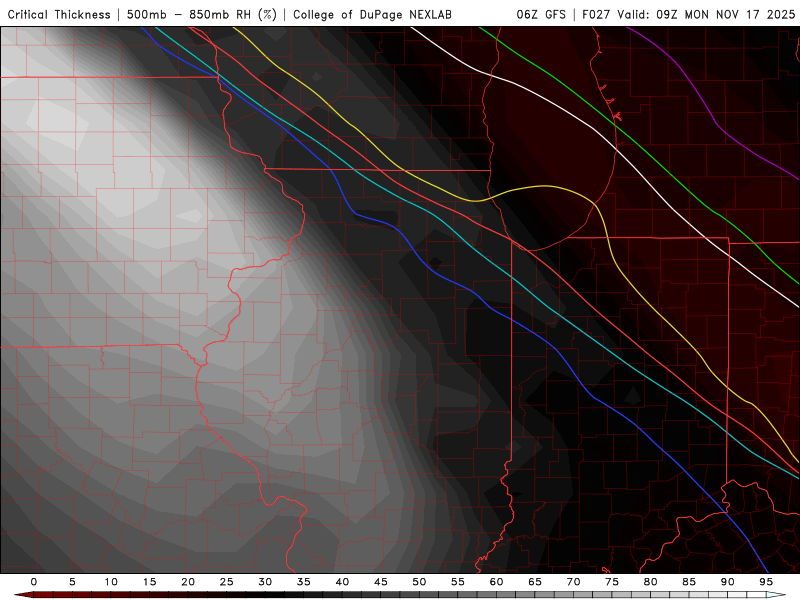
Task: Click the color scale label "10"
Action: pos(111,582)
